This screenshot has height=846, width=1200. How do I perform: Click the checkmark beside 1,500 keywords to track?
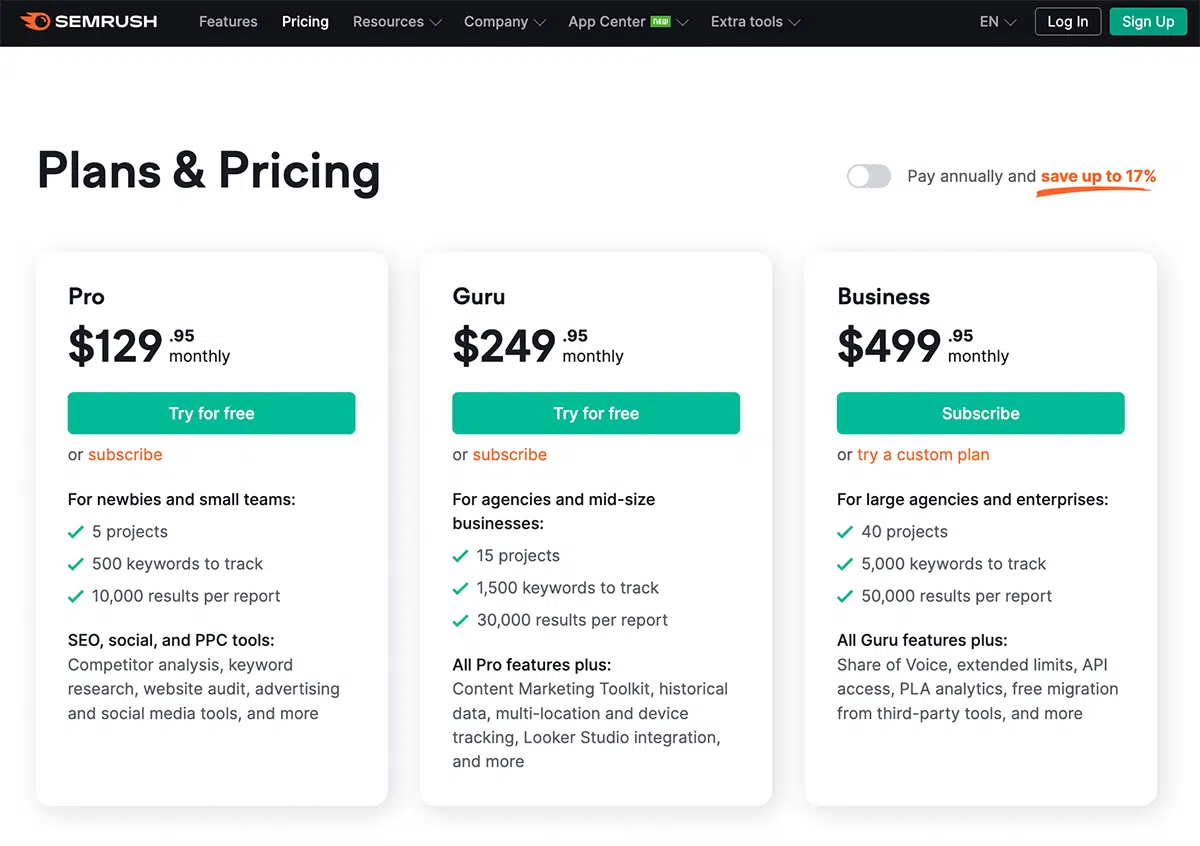pyautogui.click(x=460, y=588)
